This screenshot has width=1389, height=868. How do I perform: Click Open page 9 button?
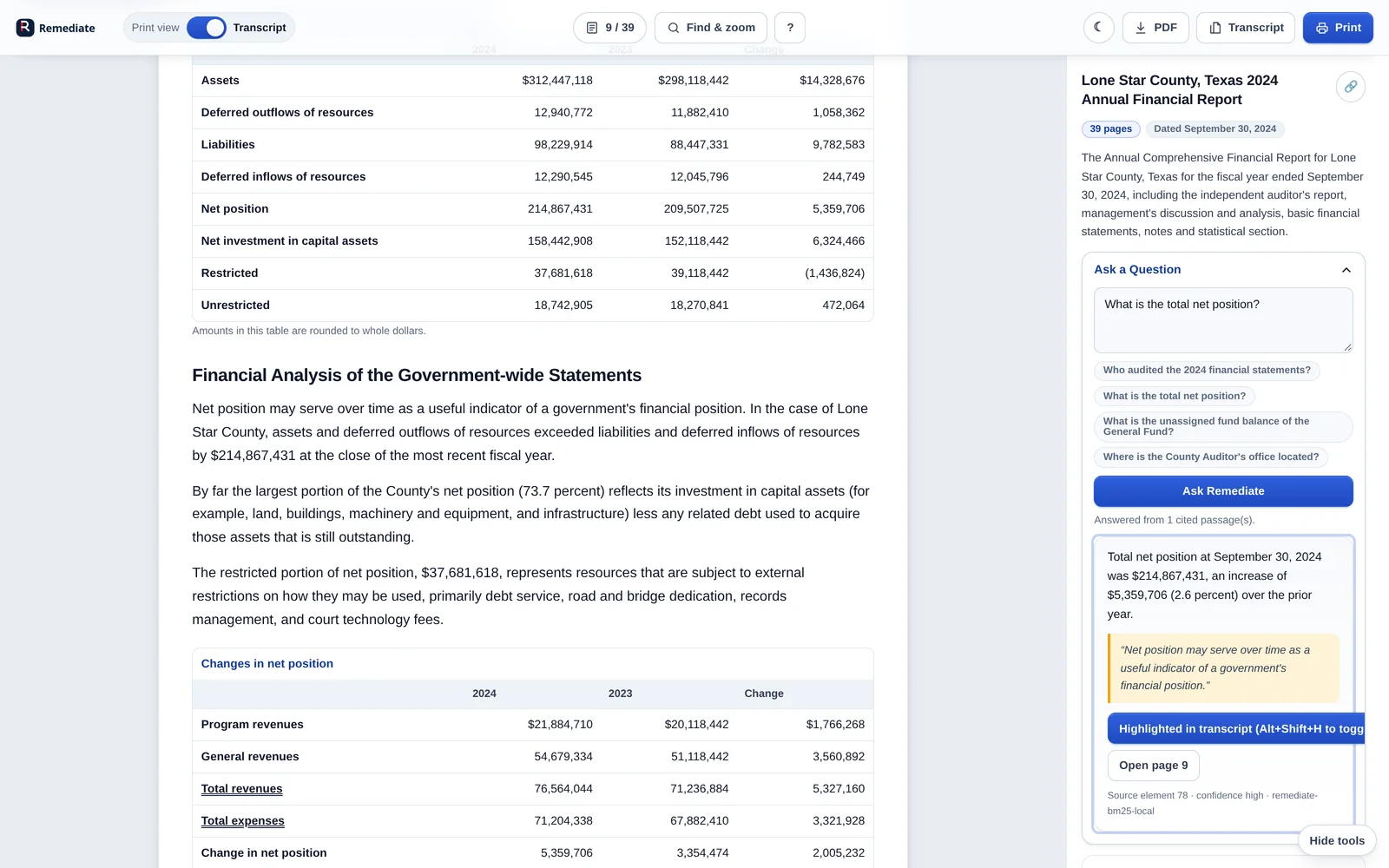(x=1153, y=766)
